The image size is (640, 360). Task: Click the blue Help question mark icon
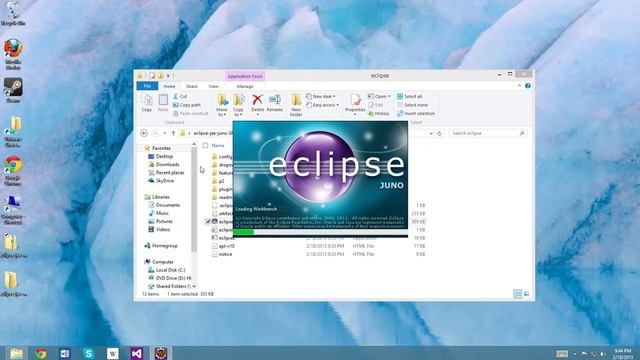pos(528,86)
